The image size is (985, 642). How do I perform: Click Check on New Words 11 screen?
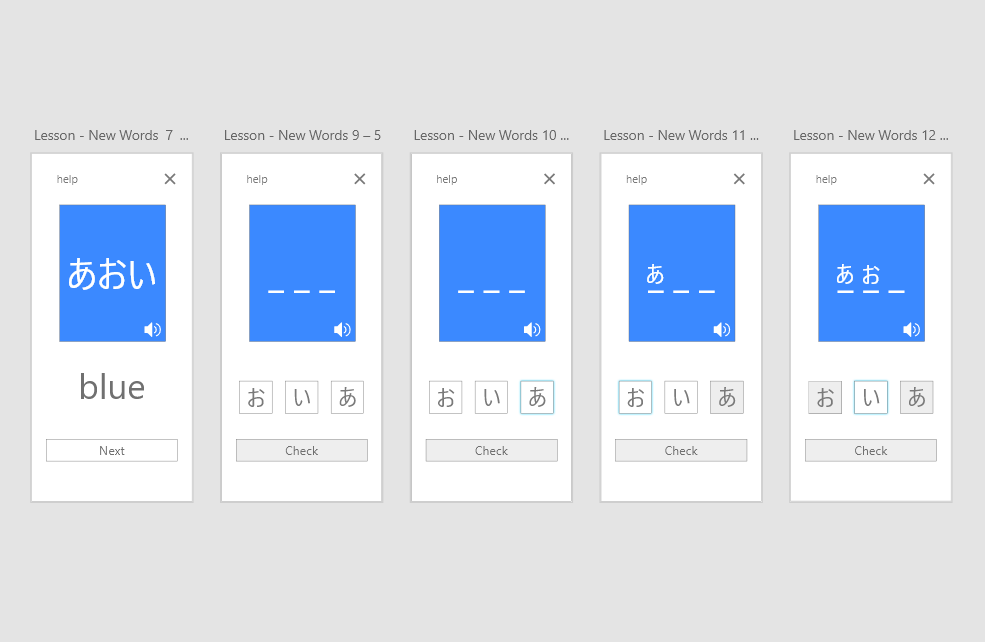tap(681, 450)
